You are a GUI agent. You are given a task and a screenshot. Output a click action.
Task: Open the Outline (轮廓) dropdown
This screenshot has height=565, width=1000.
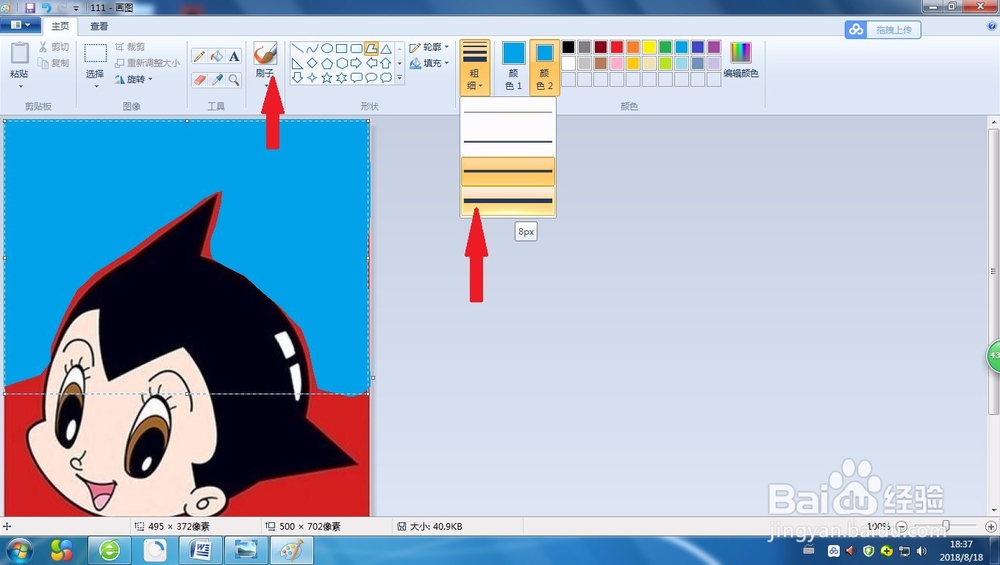(x=429, y=47)
